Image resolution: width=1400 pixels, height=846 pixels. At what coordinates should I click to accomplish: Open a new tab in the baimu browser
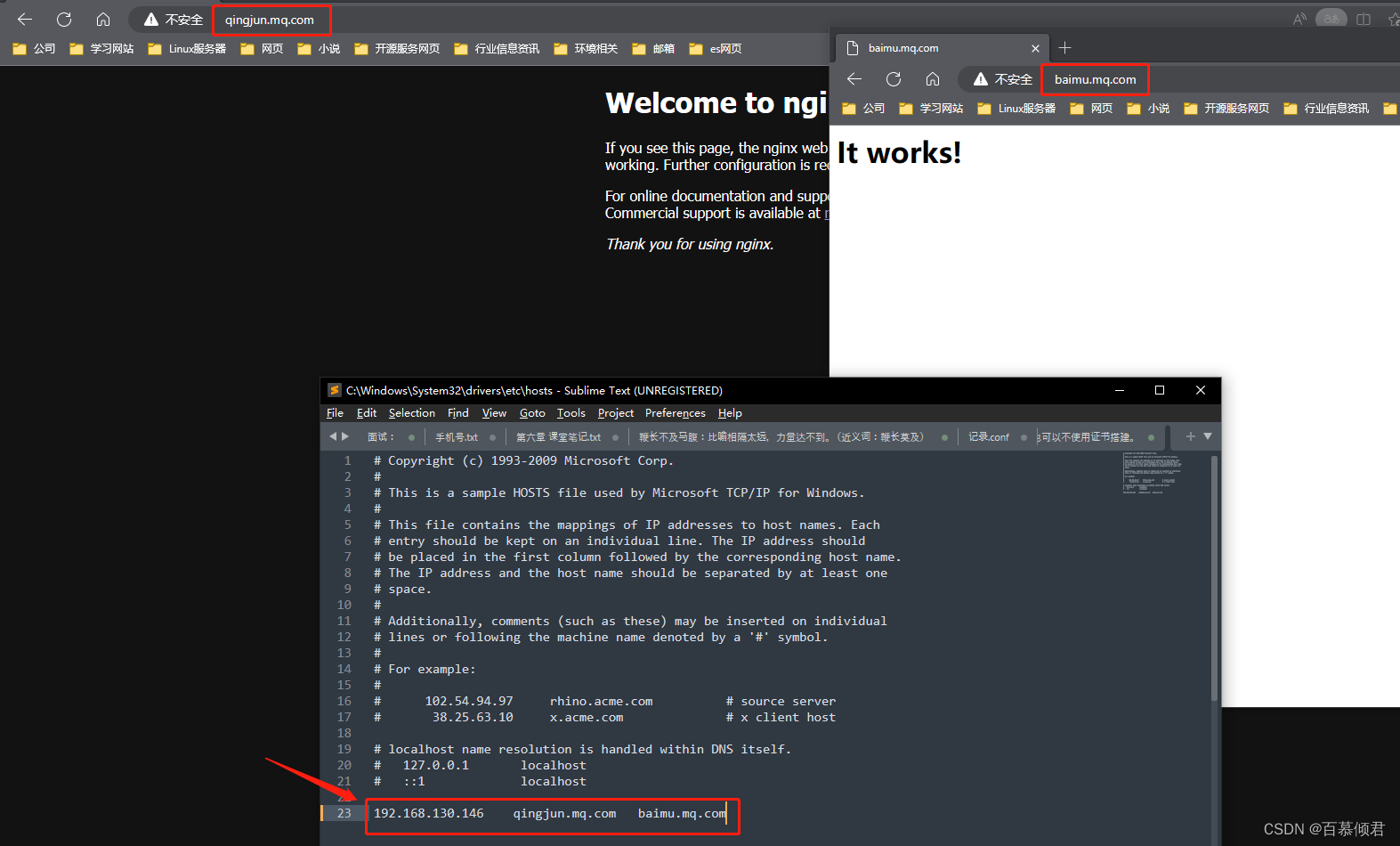[x=1065, y=48]
